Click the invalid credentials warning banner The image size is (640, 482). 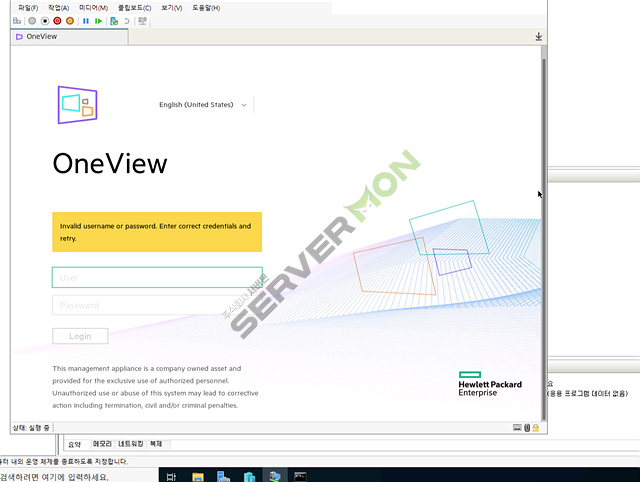(x=157, y=232)
